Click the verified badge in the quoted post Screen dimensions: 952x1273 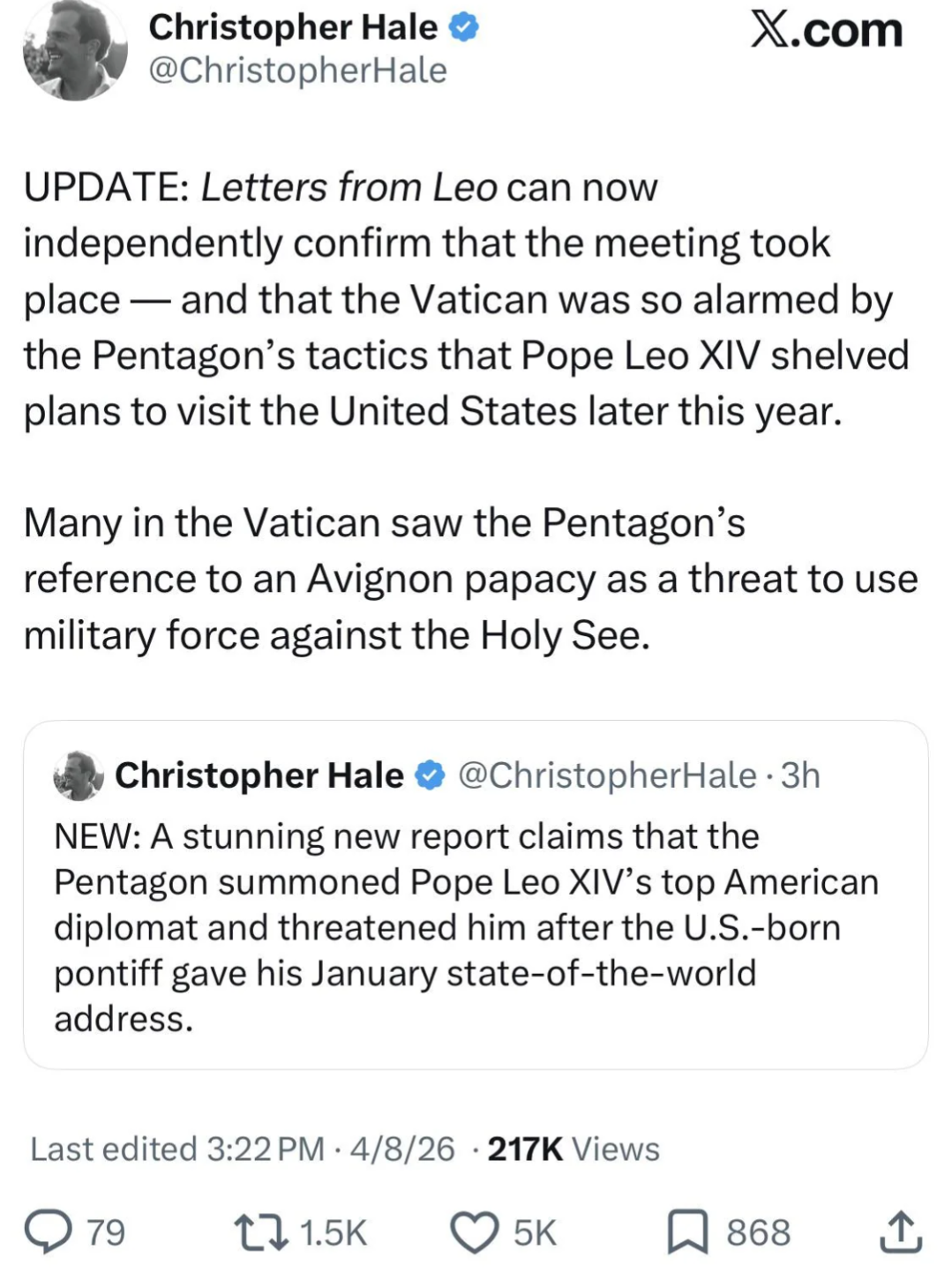pos(431,775)
